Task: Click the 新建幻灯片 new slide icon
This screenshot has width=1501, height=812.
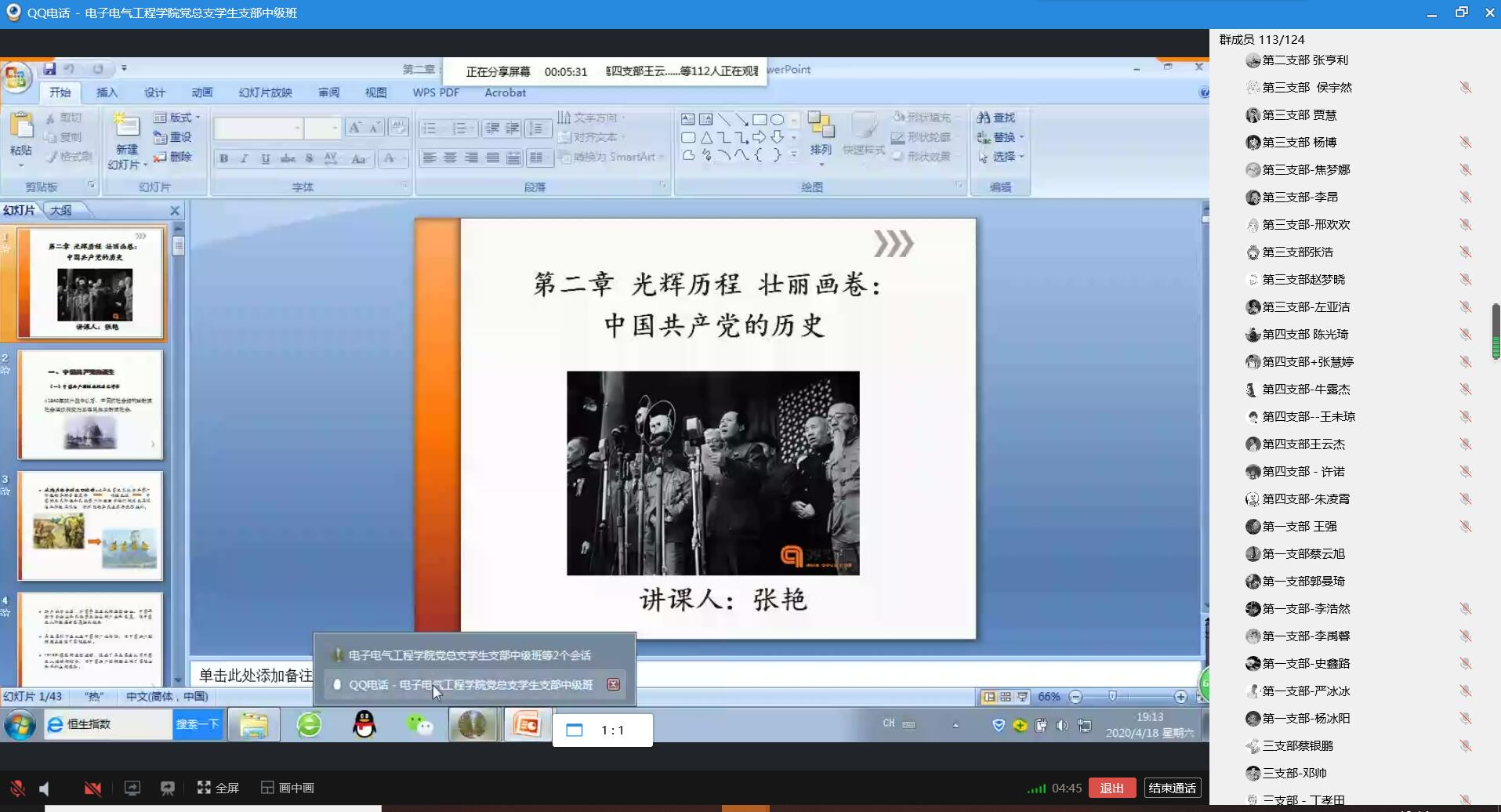Action: click(126, 128)
